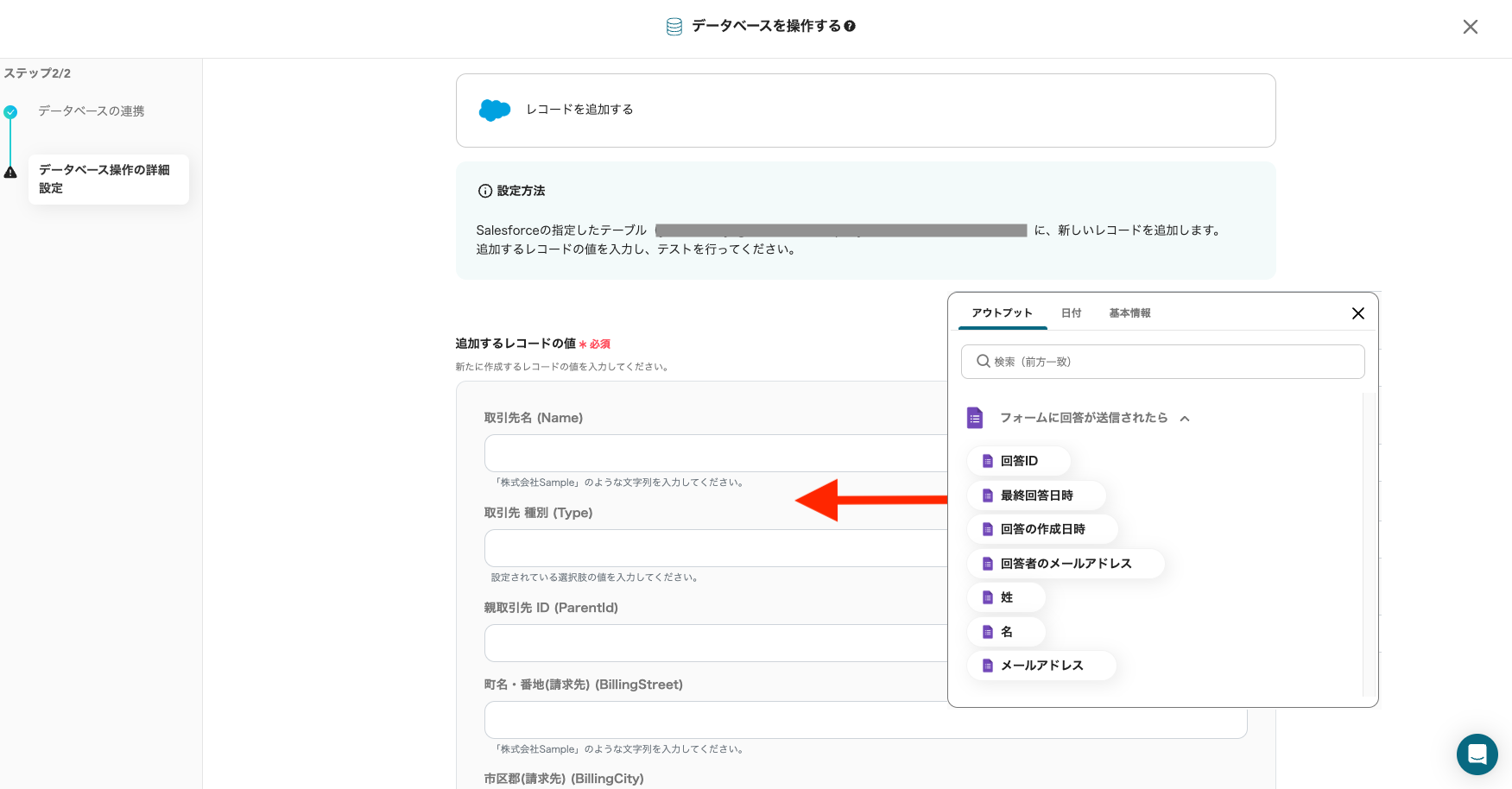1512x789 pixels.
Task: Go to データベースの連携 step
Action: (x=91, y=111)
